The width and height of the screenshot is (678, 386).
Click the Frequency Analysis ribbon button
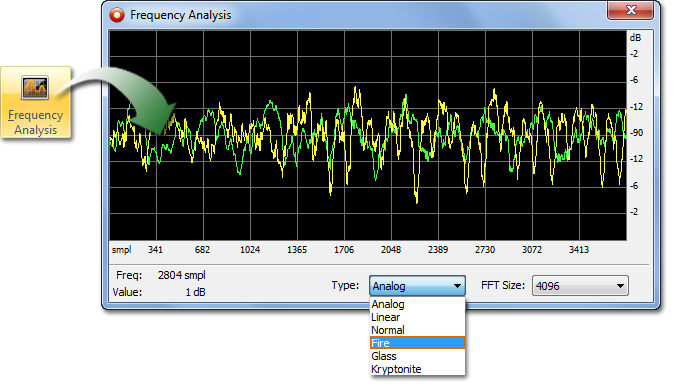pos(35,103)
